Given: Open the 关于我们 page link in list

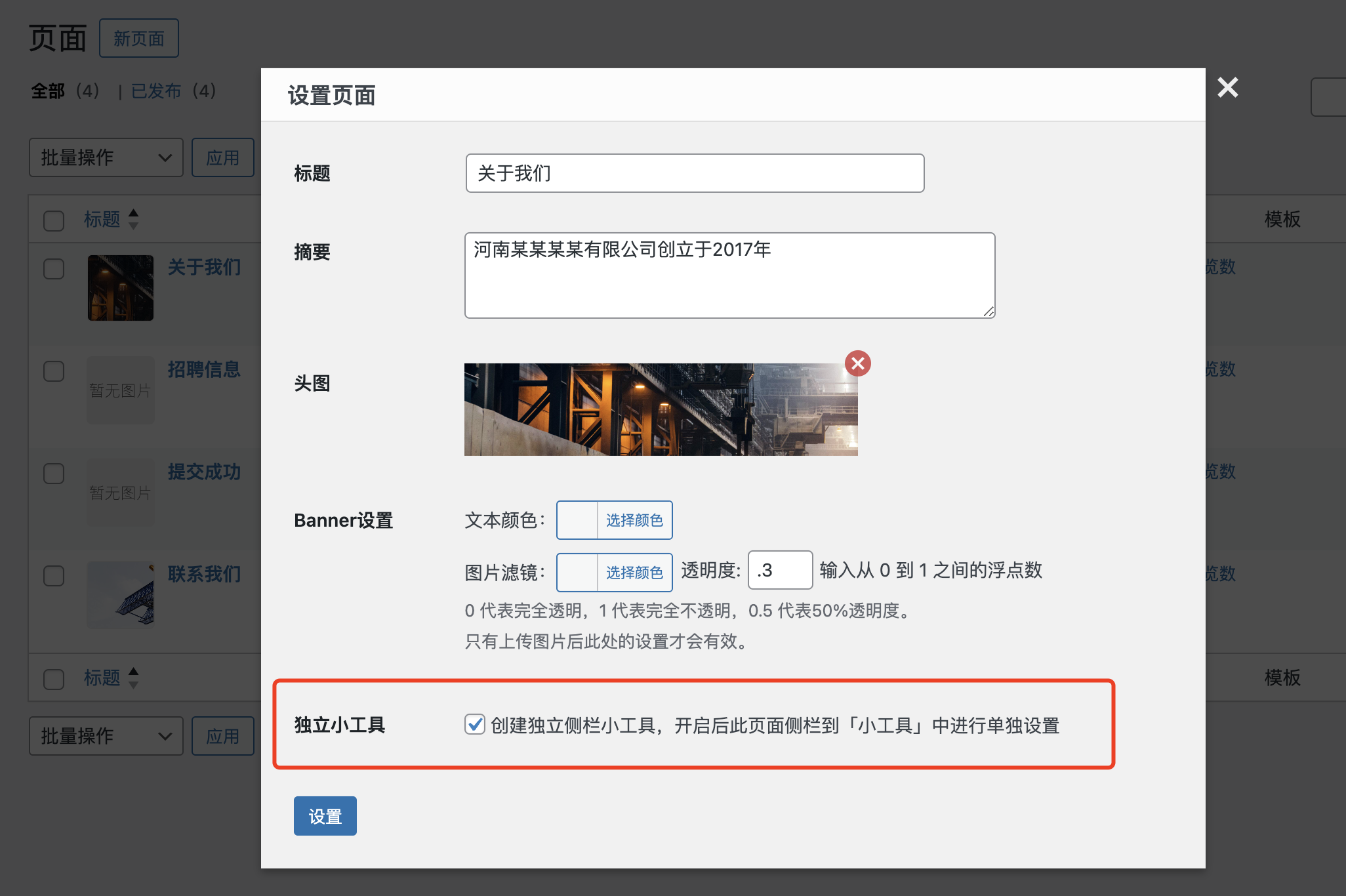Looking at the screenshot, I should tap(205, 267).
